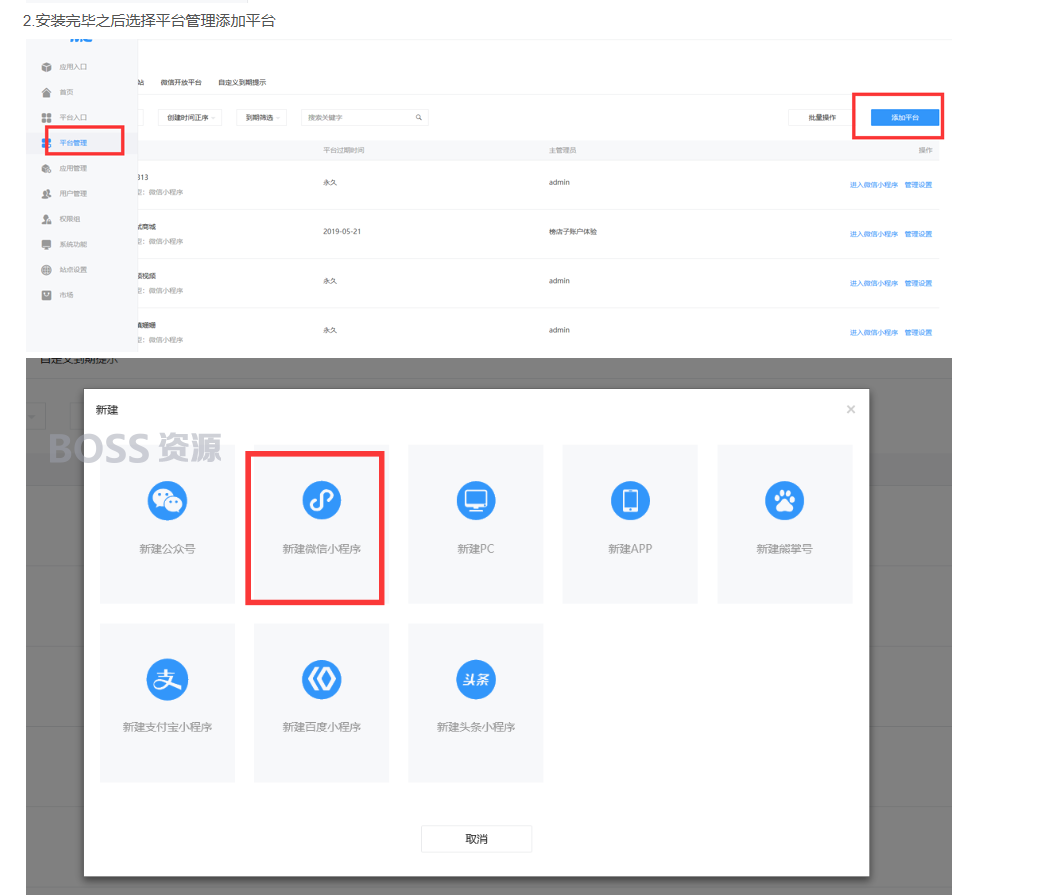Switch to the 微信开放平台 tab
This screenshot has width=1052, height=895.
click(180, 83)
